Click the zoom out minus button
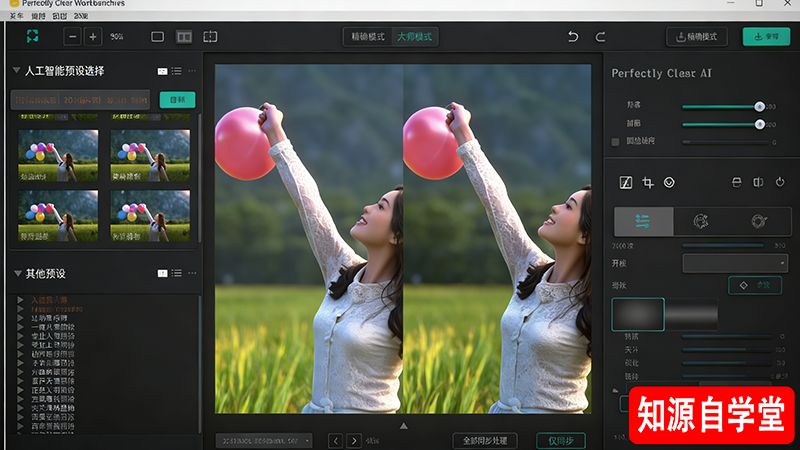The image size is (800, 450). [72, 37]
